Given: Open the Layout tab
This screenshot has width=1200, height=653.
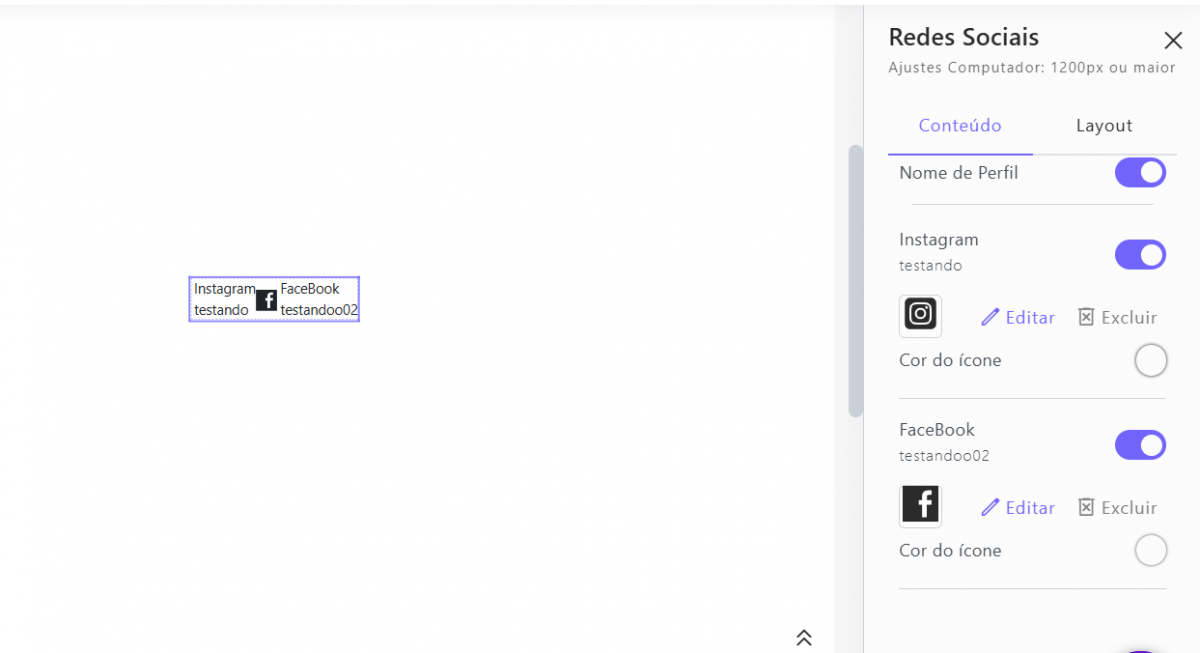Looking at the screenshot, I should [1104, 126].
